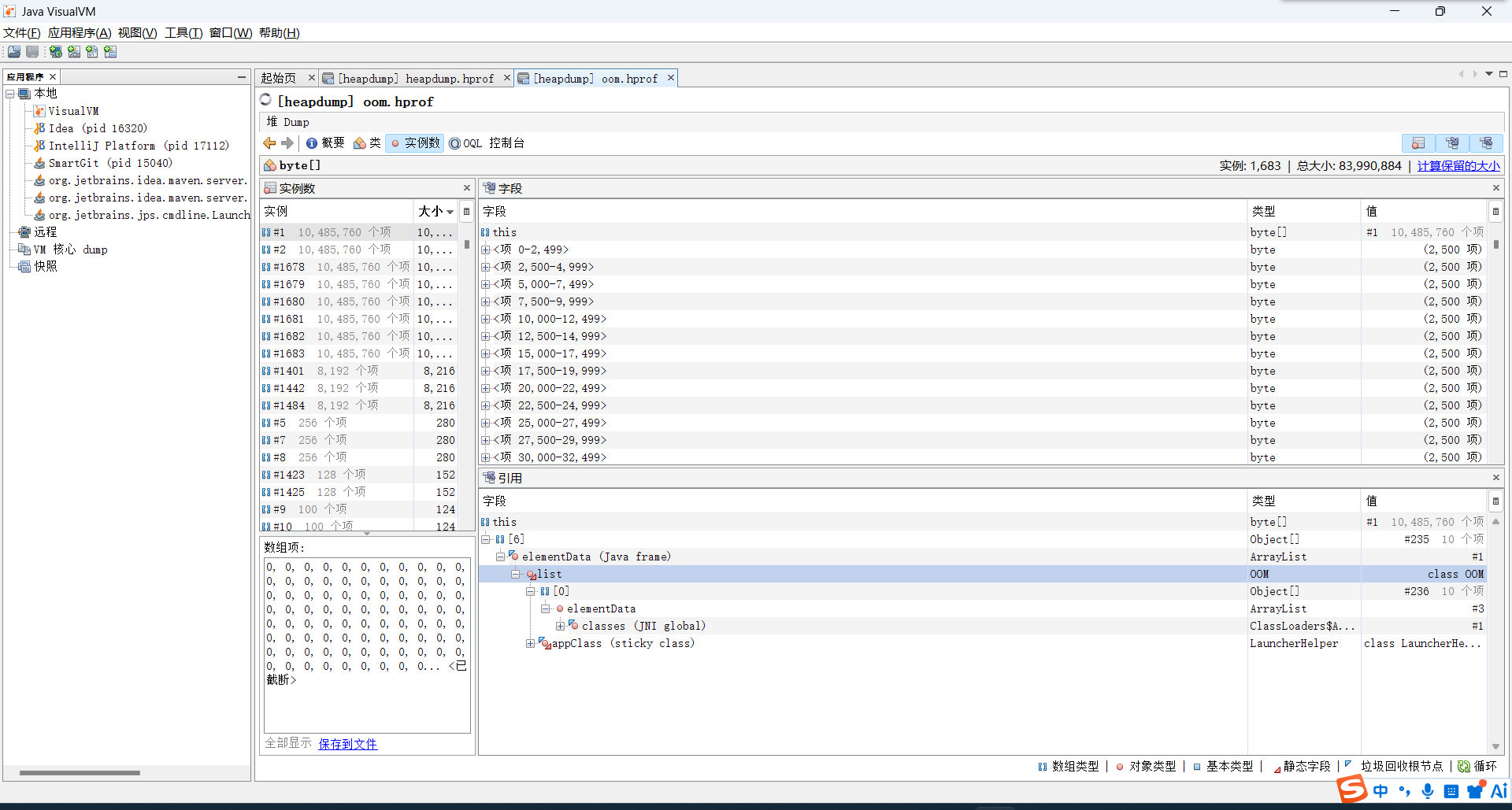Open the 应用程序 menu
The image size is (1512, 810).
80,33
